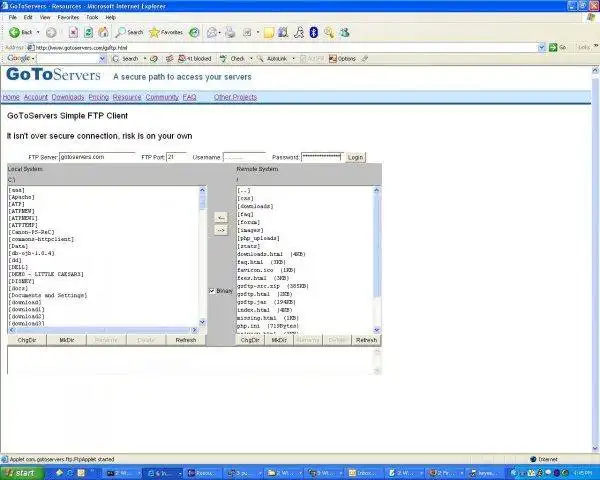Open the File menu
Image resolution: width=600 pixels, height=480 pixels.
pos(13,17)
